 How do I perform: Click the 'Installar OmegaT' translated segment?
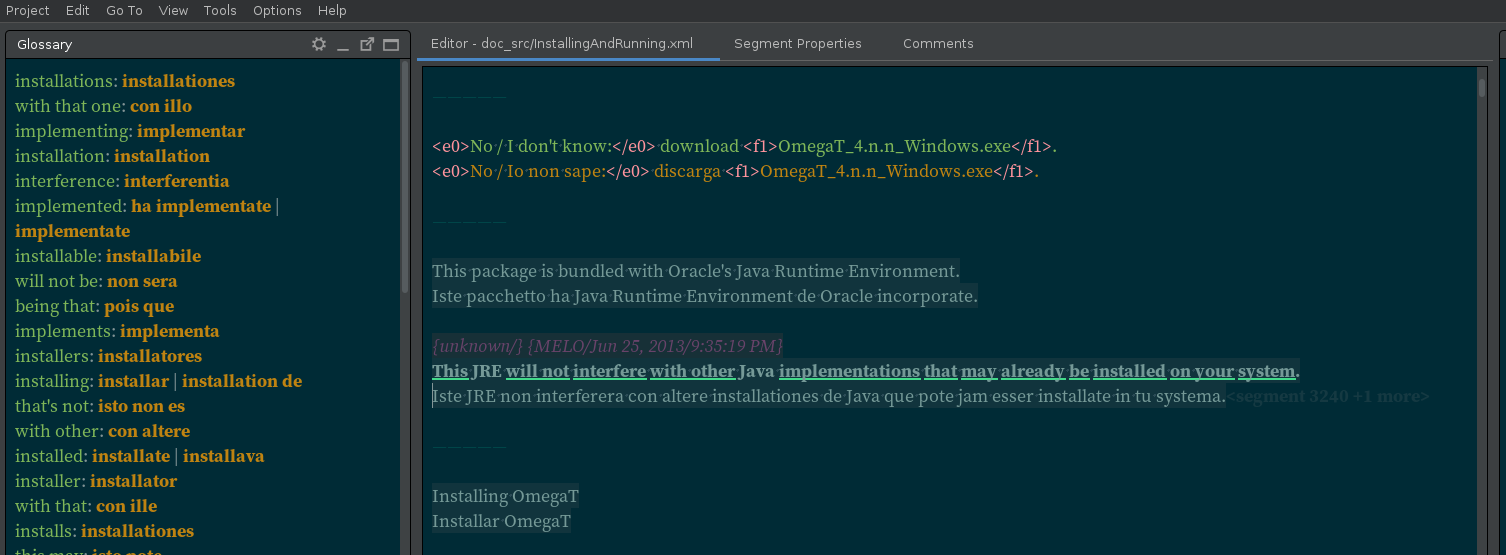[x=501, y=522]
